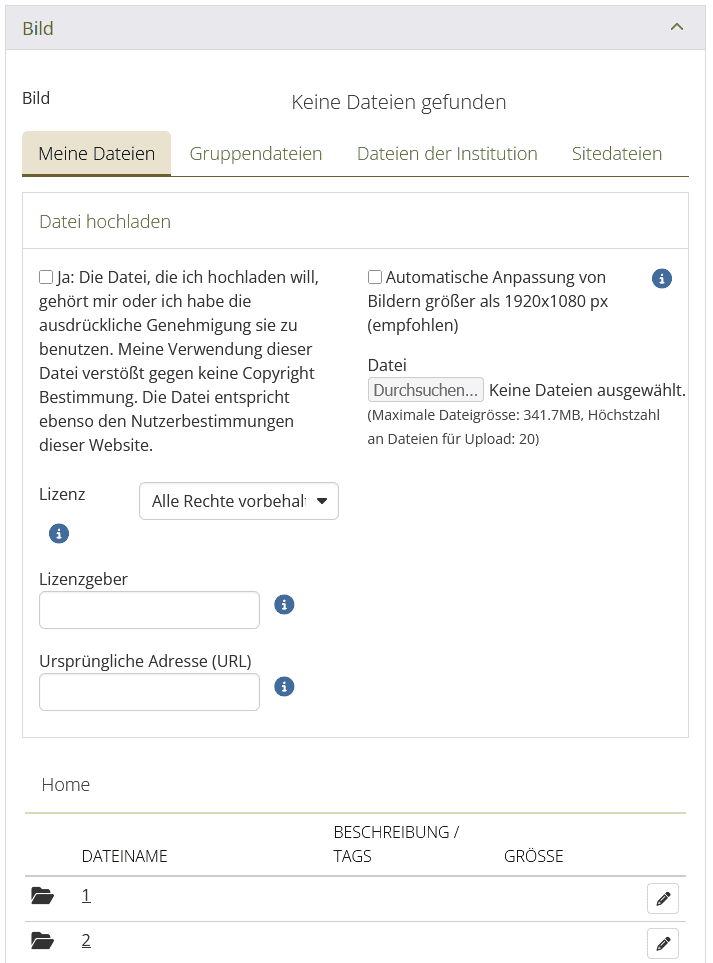Open the Dateien der Institution tab
Screen dimensions: 713x963
coord(447,154)
